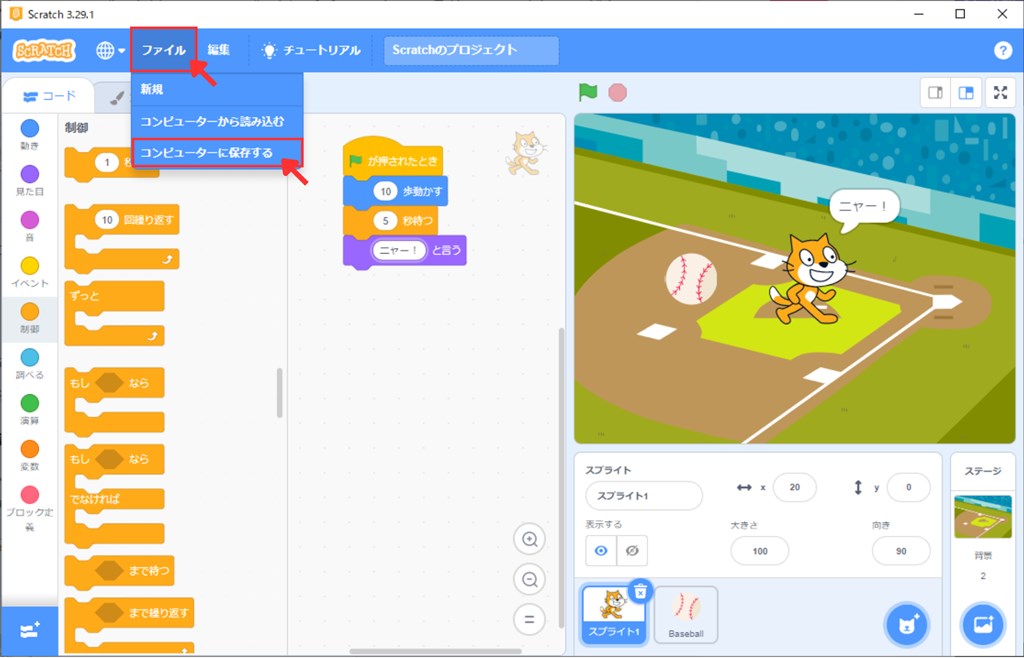Select the イベント block category

29,272
